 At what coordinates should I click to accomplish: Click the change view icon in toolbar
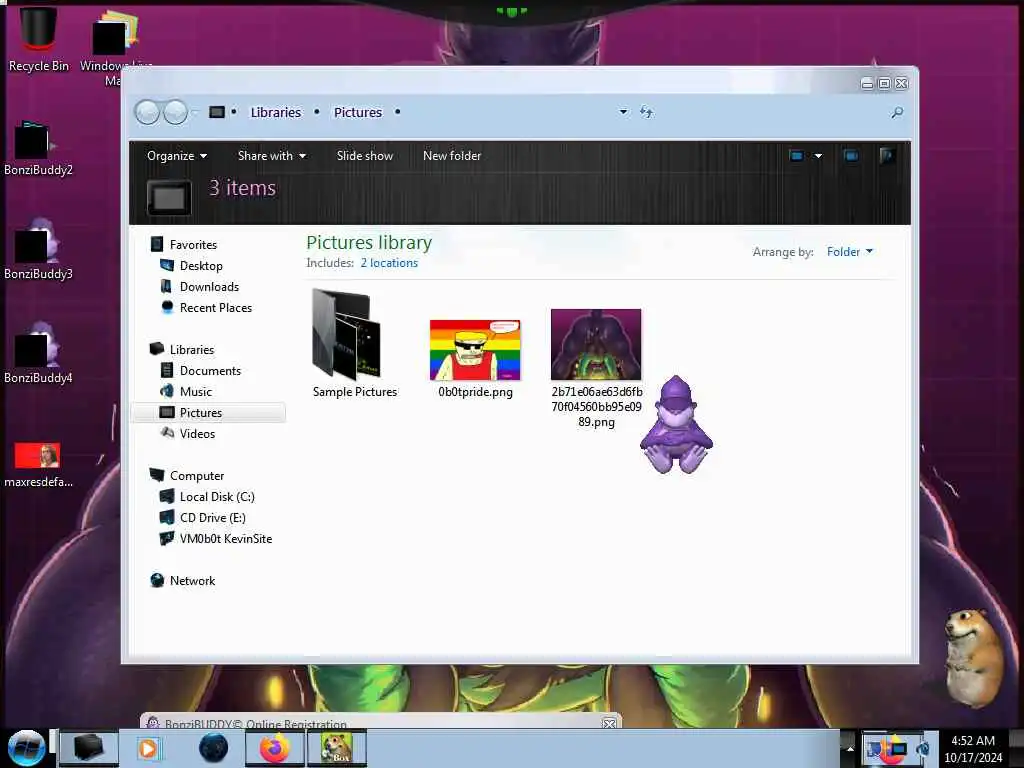point(796,155)
